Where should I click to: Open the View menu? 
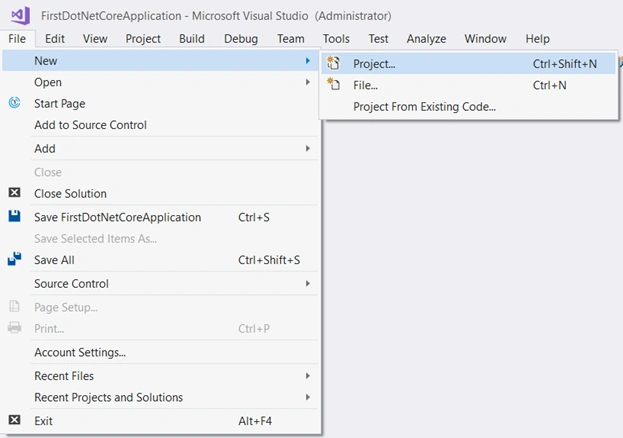(x=95, y=39)
